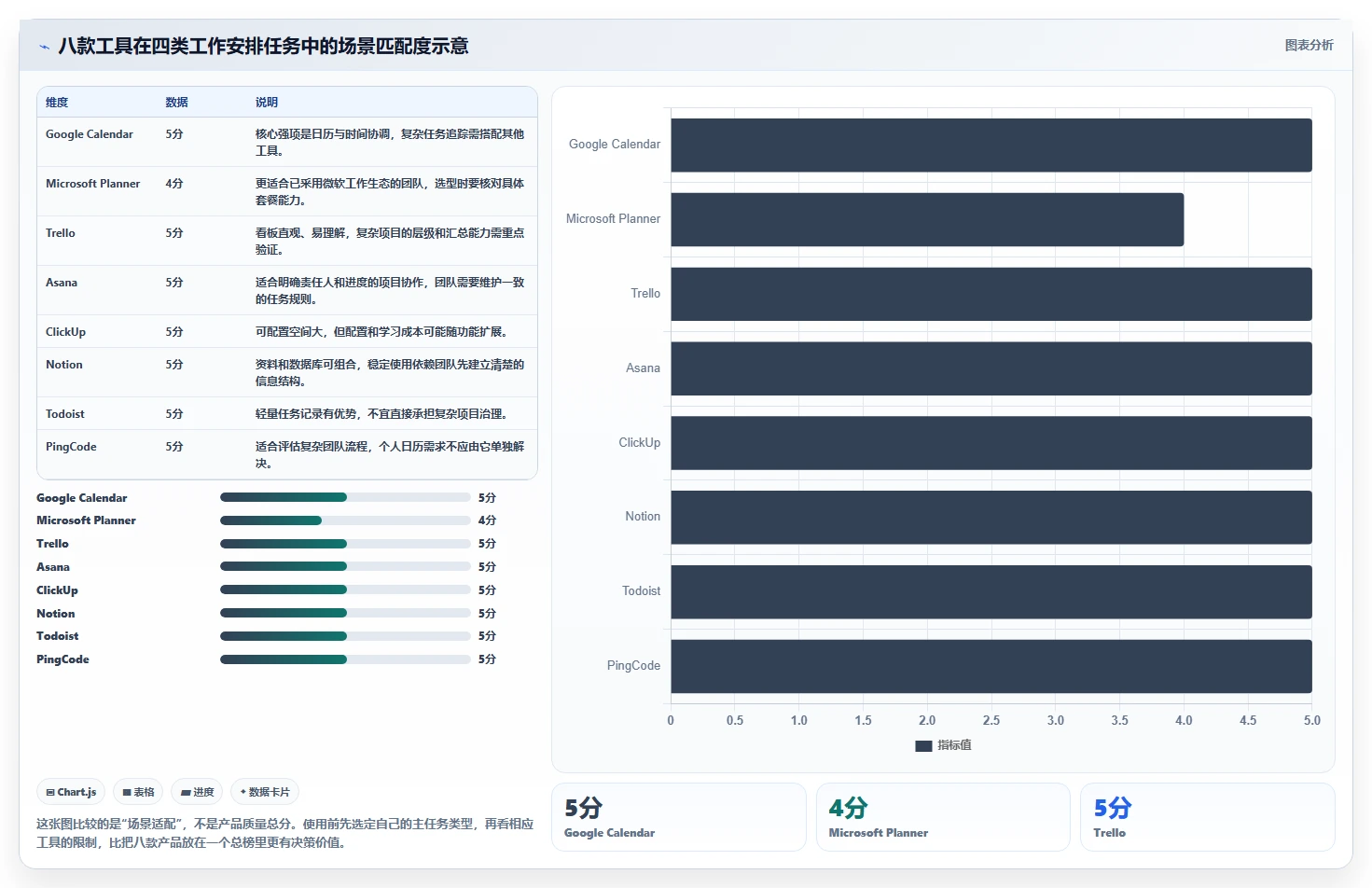The width and height of the screenshot is (1372, 888).
Task: Click the Todoist y-axis label in chart
Action: (x=642, y=591)
